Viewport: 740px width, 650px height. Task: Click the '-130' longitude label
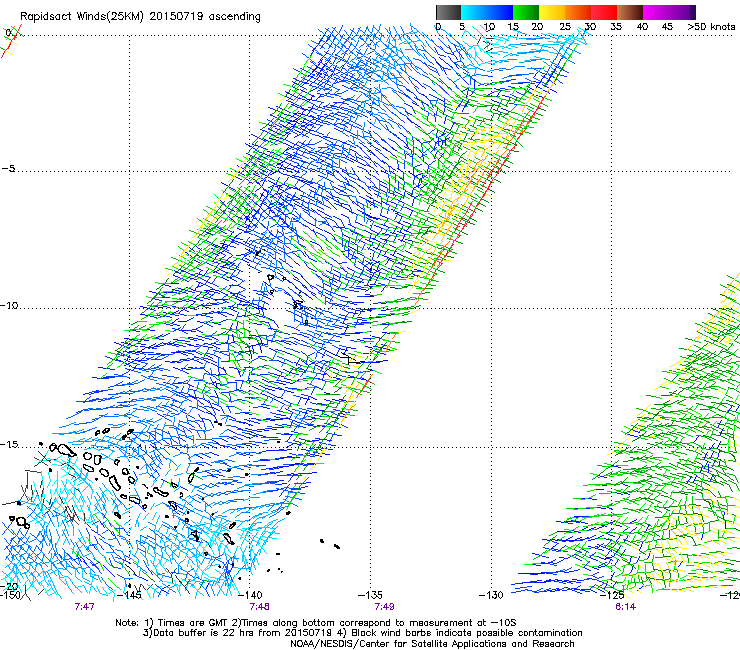point(491,595)
